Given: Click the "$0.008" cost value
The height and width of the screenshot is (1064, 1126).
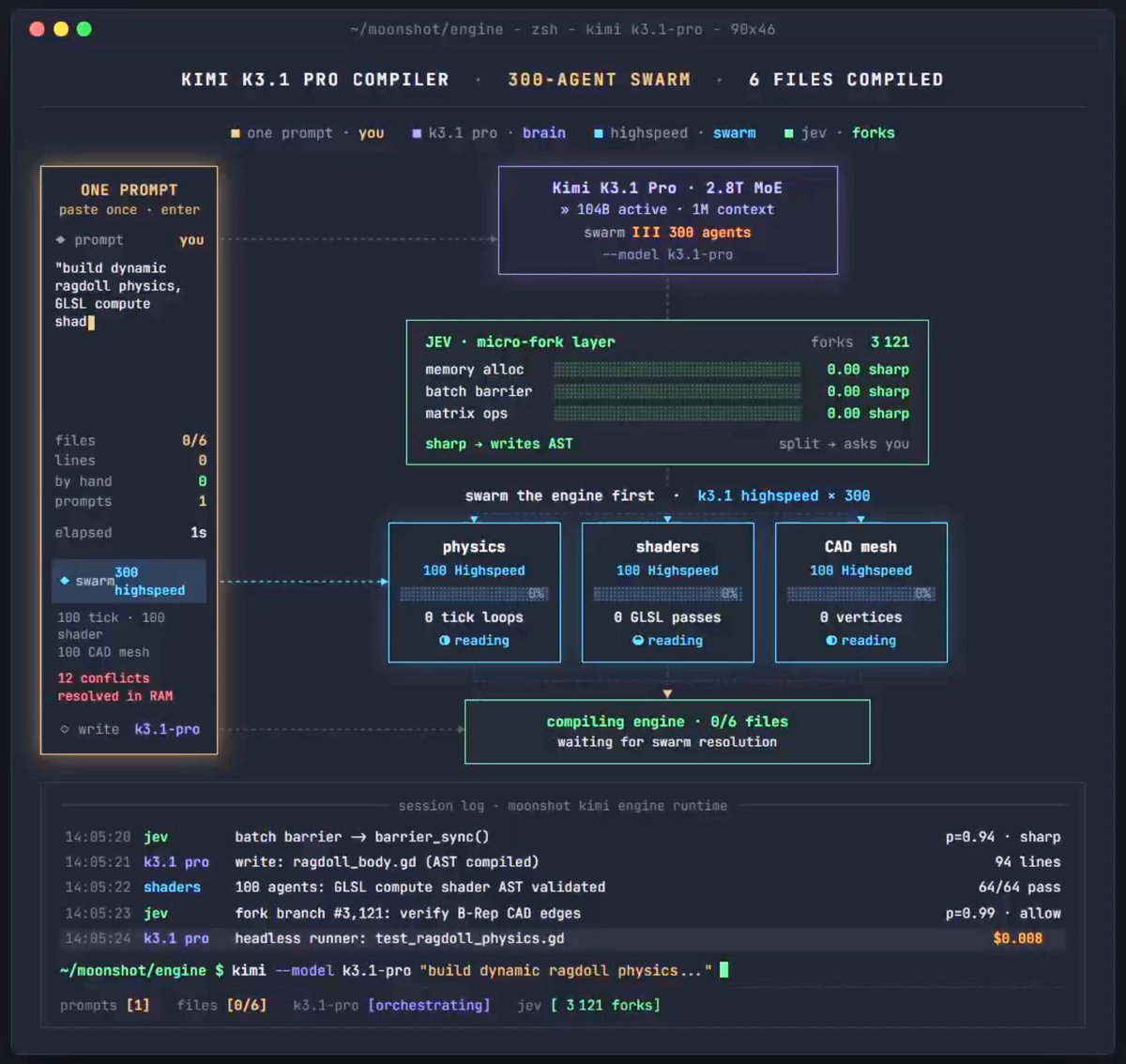Looking at the screenshot, I should [1017, 938].
